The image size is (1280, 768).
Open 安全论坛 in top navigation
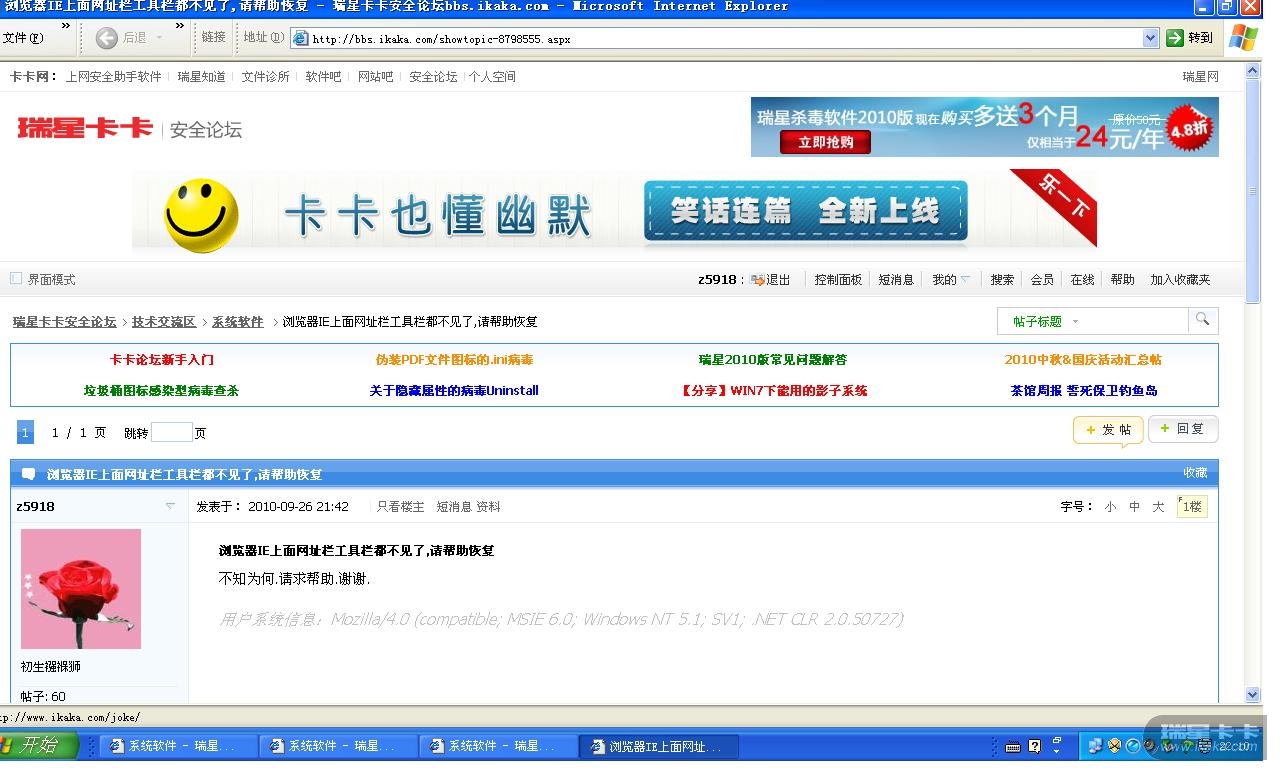[x=433, y=77]
